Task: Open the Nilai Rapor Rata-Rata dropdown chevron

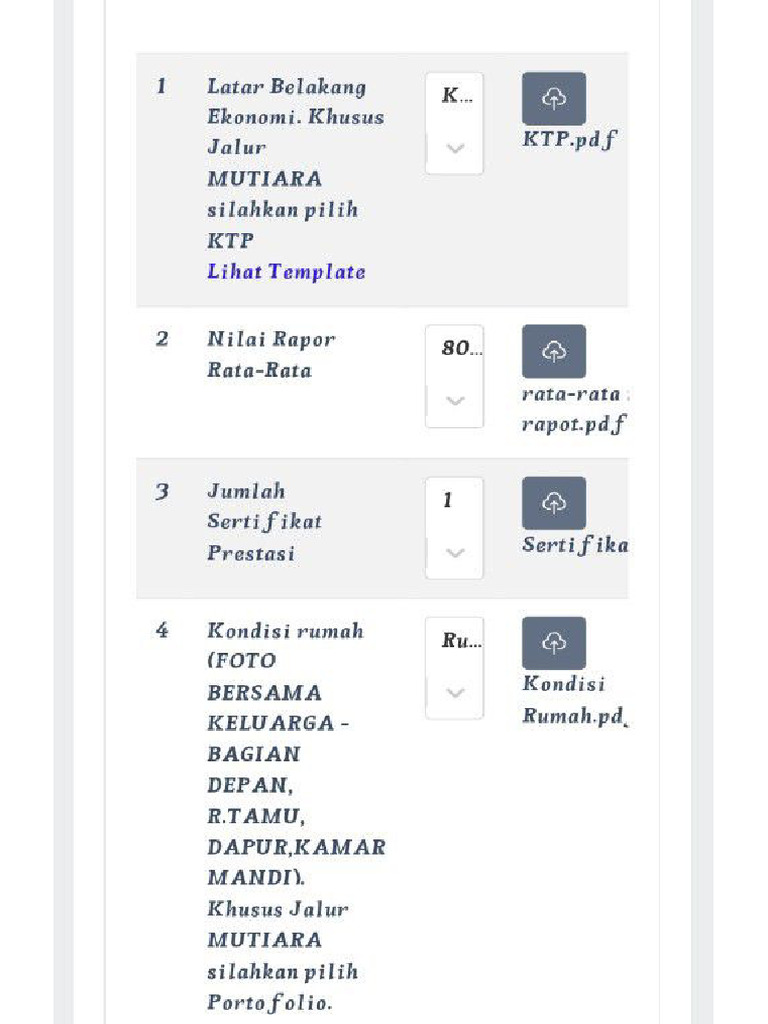Action: (x=455, y=401)
